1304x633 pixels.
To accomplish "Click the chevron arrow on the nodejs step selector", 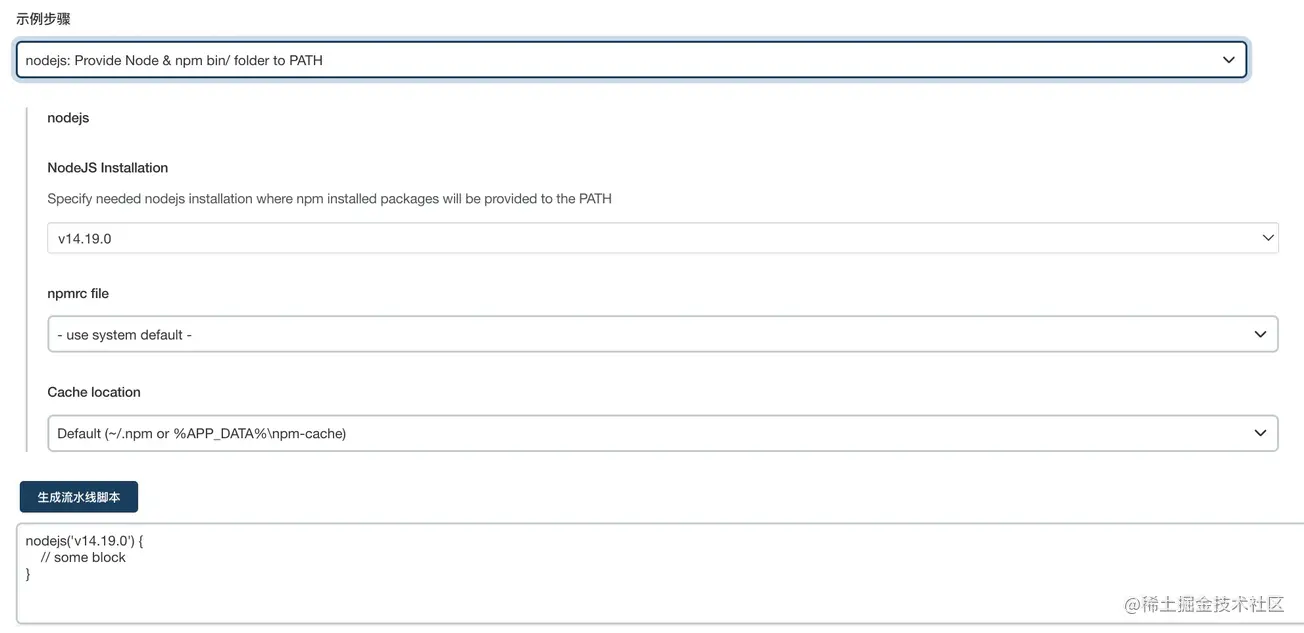I will [1228, 60].
